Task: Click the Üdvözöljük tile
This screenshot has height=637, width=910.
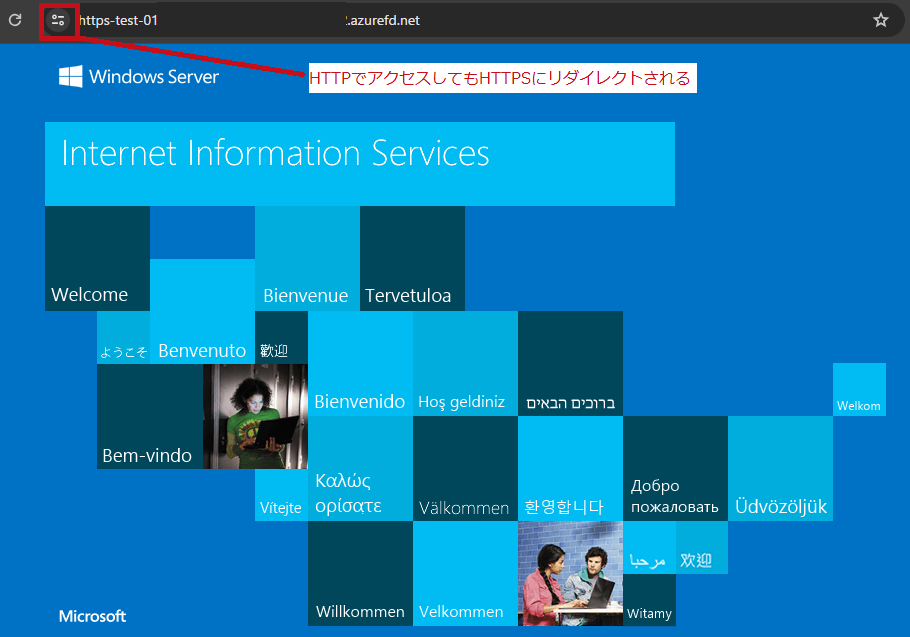Action: click(x=781, y=469)
